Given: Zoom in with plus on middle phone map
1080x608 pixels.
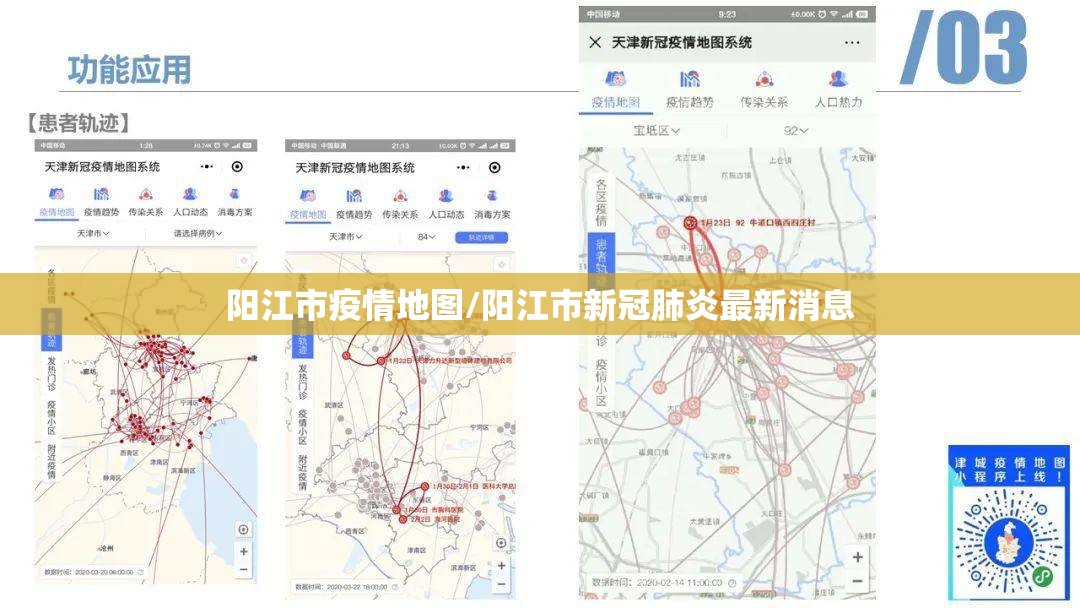Looking at the screenshot, I should click(501, 565).
